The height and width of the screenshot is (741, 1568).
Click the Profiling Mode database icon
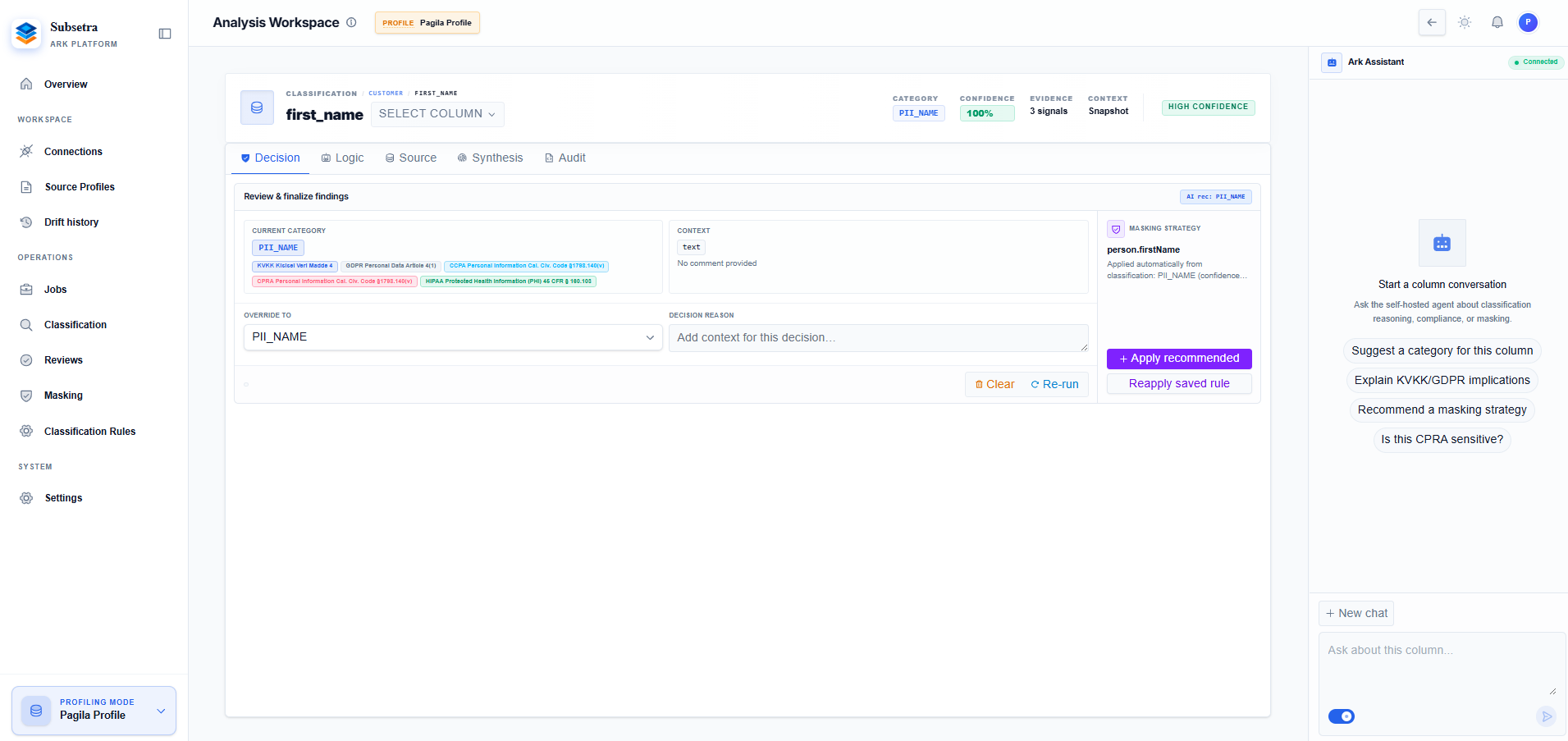tap(36, 711)
